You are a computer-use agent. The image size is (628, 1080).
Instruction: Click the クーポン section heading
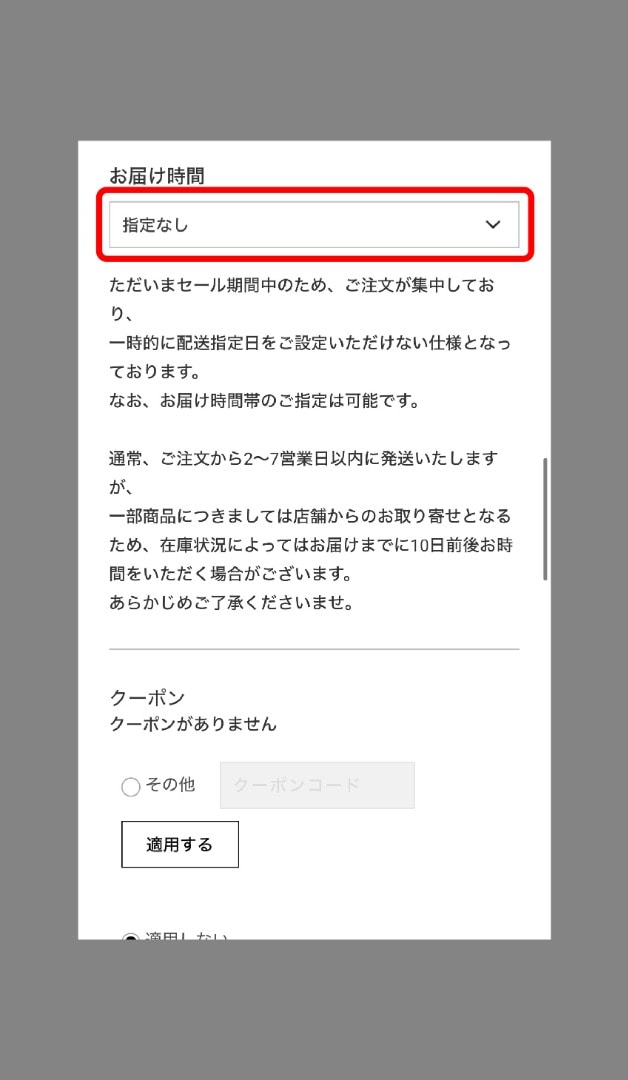coord(147,698)
